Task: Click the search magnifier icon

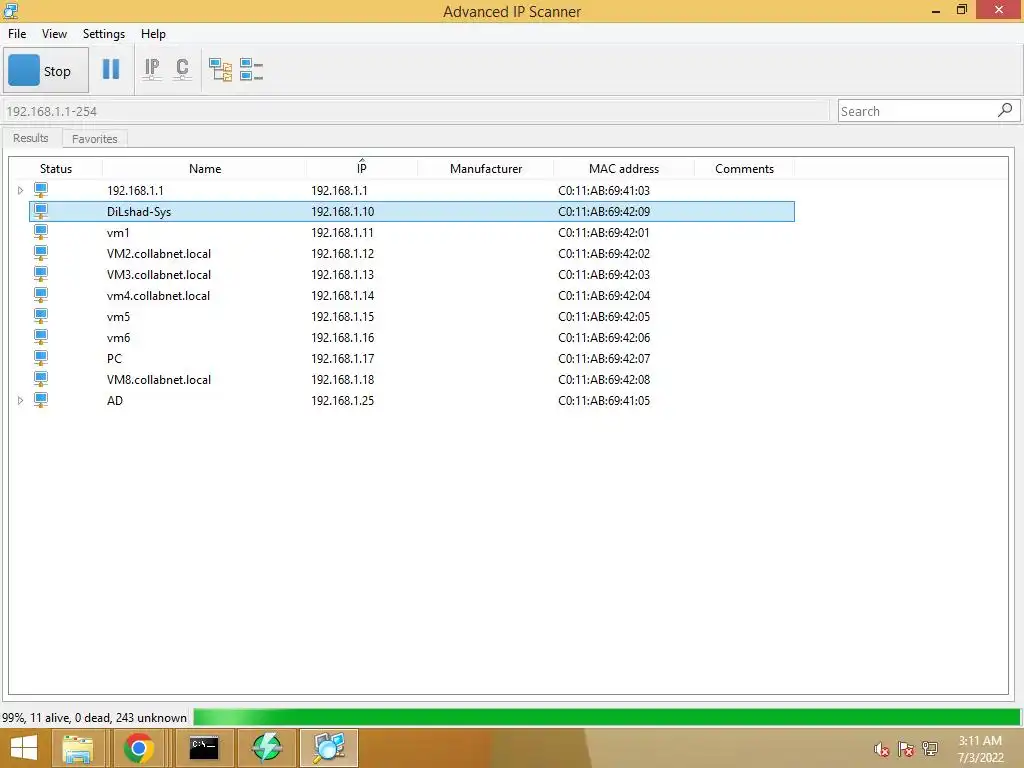Action: tap(1005, 110)
